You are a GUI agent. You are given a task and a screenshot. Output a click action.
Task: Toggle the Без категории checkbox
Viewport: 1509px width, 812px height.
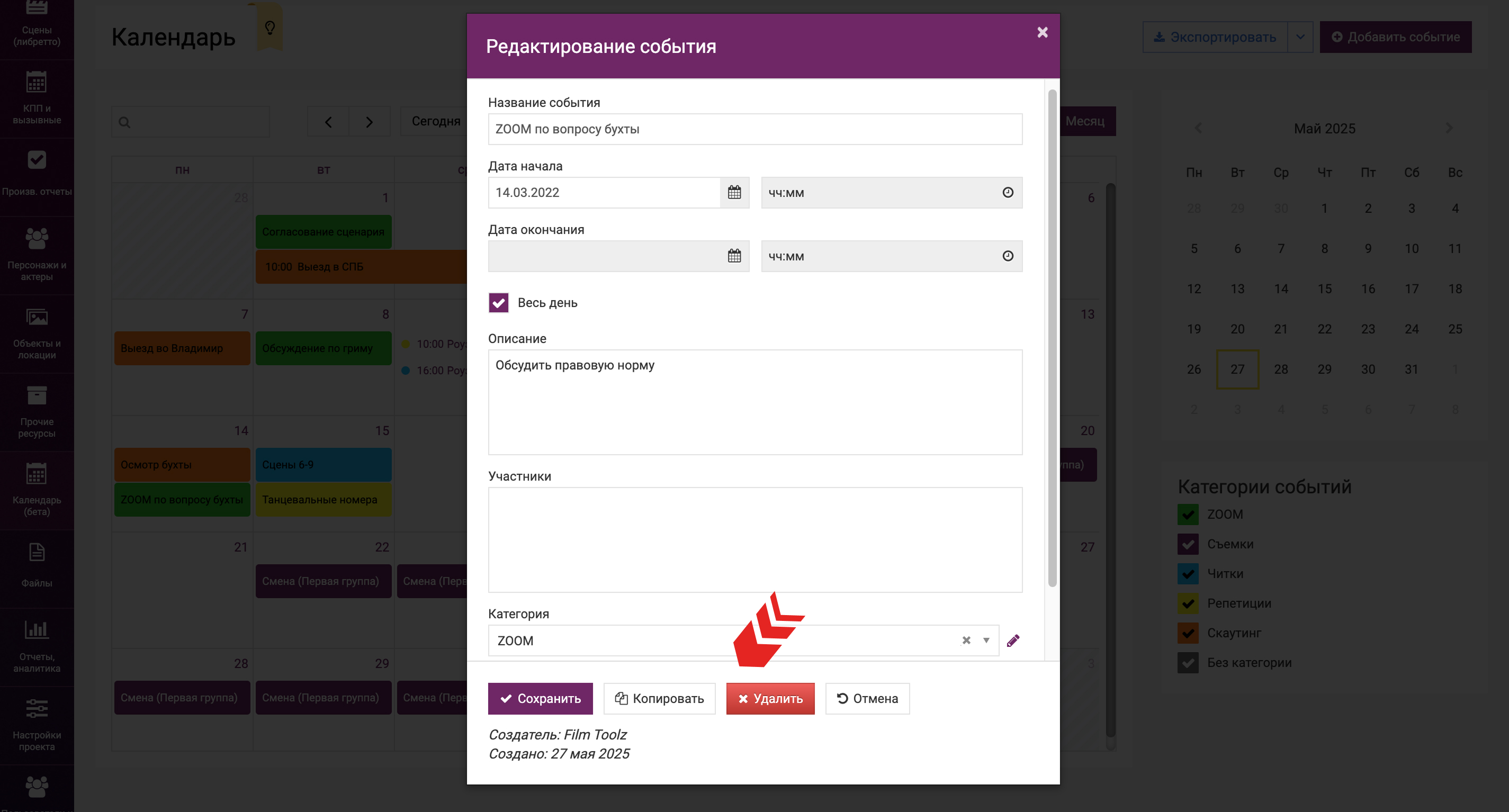tap(1188, 663)
